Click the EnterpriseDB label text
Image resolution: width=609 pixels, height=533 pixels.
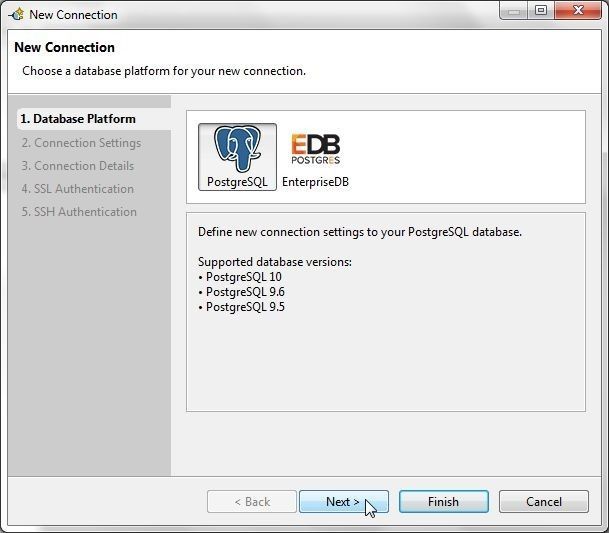(x=315, y=182)
